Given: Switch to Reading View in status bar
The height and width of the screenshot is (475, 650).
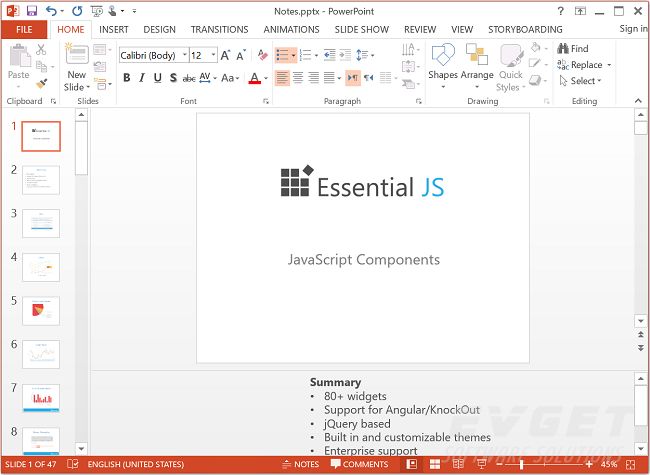Looking at the screenshot, I should tap(458, 464).
